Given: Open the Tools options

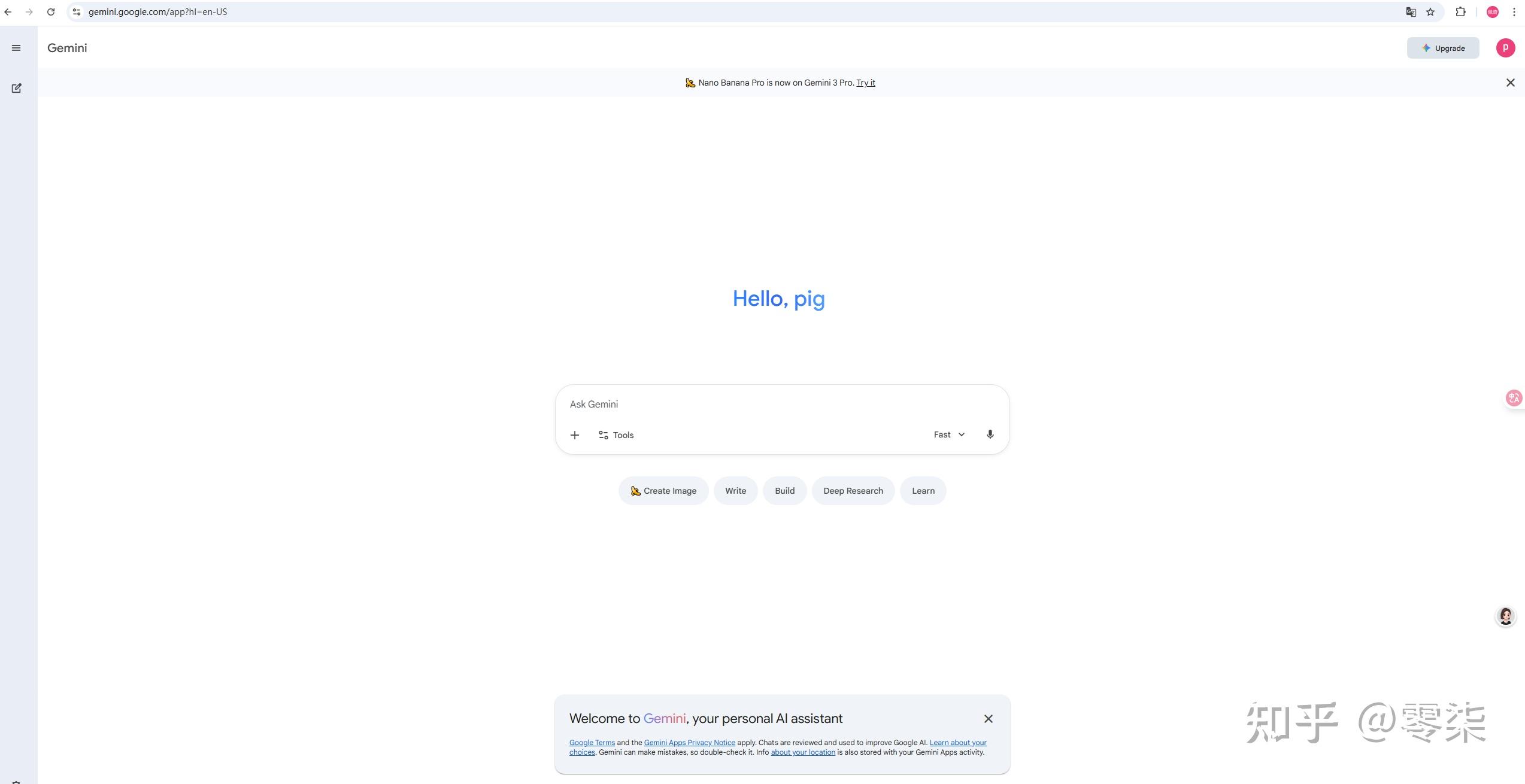Looking at the screenshot, I should coord(616,435).
